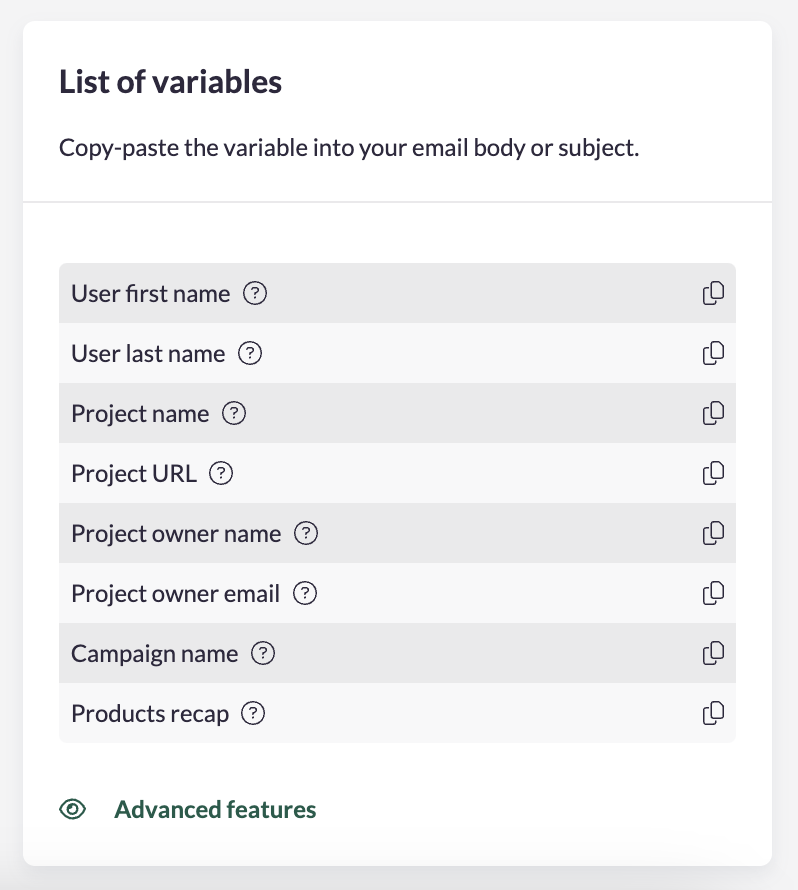Select the Campaign name row label
Image resolution: width=798 pixels, height=890 pixels.
pos(154,654)
